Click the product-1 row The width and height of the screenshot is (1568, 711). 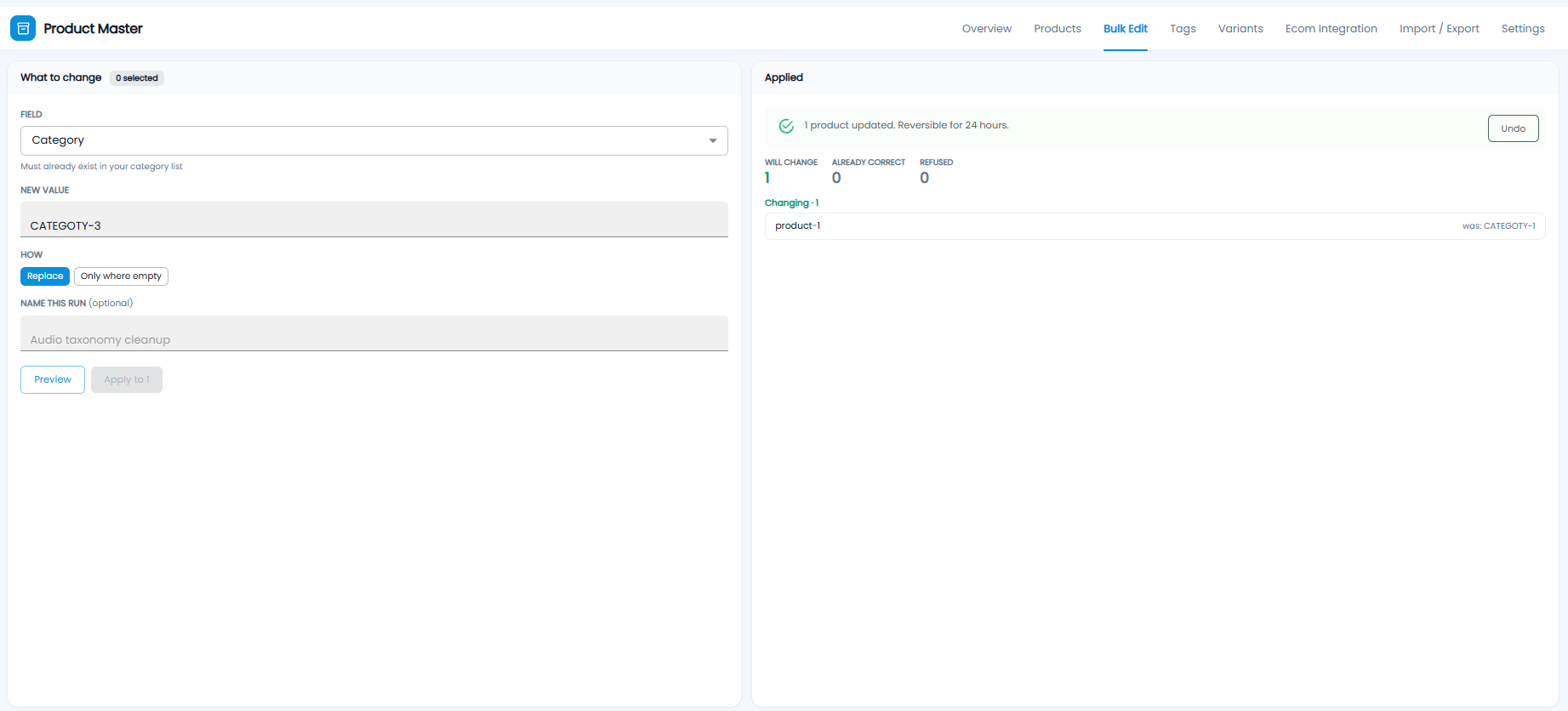(x=1155, y=226)
